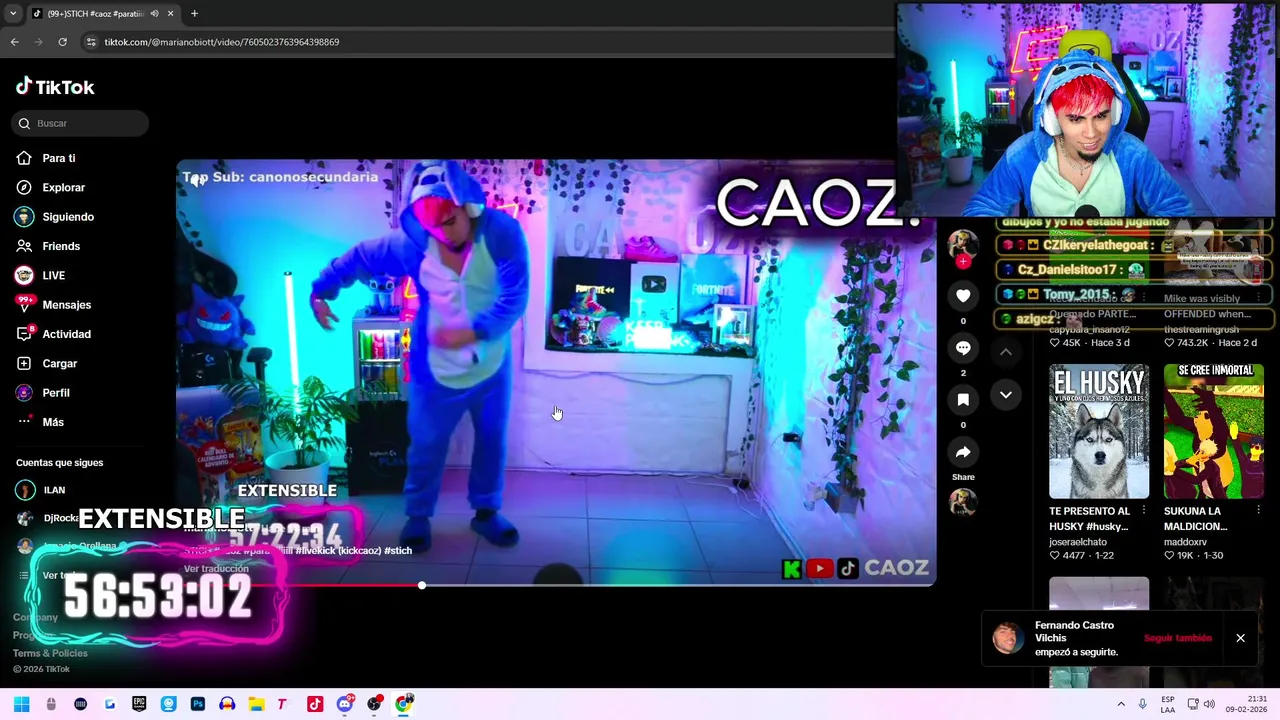
Task: Click the Share arrow icon
Action: click(963, 452)
